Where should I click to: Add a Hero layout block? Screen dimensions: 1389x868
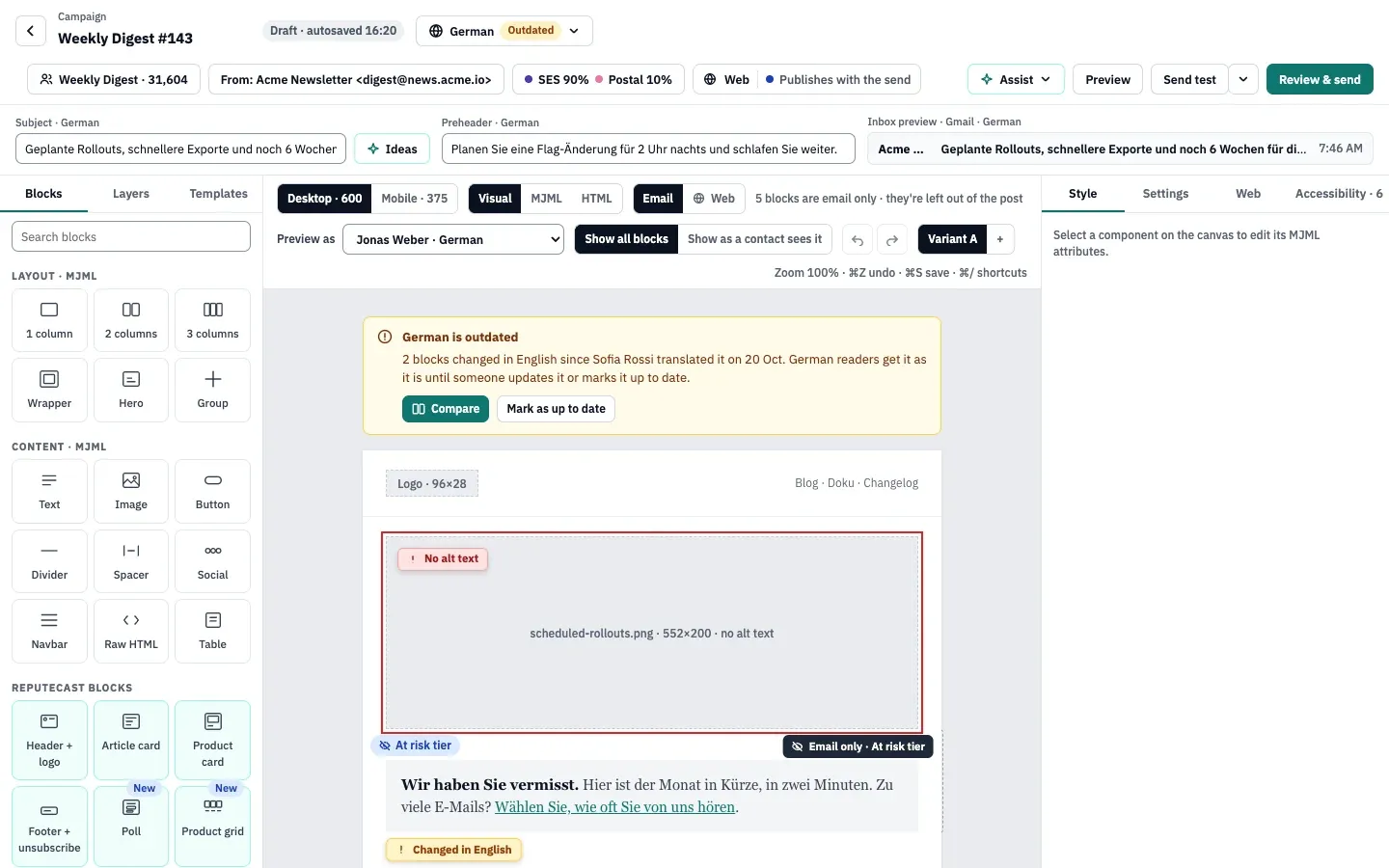click(131, 390)
